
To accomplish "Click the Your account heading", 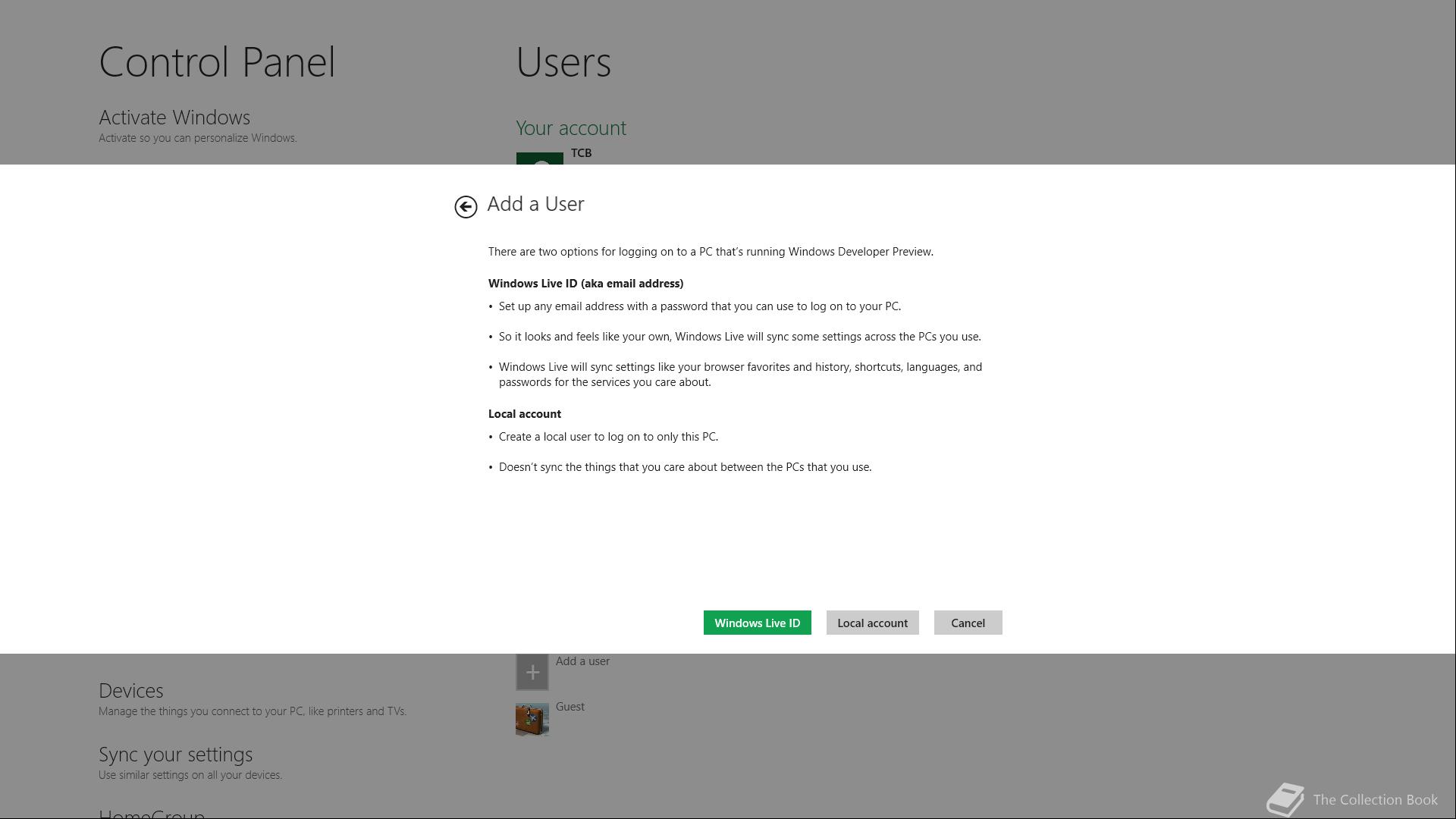I will (571, 128).
